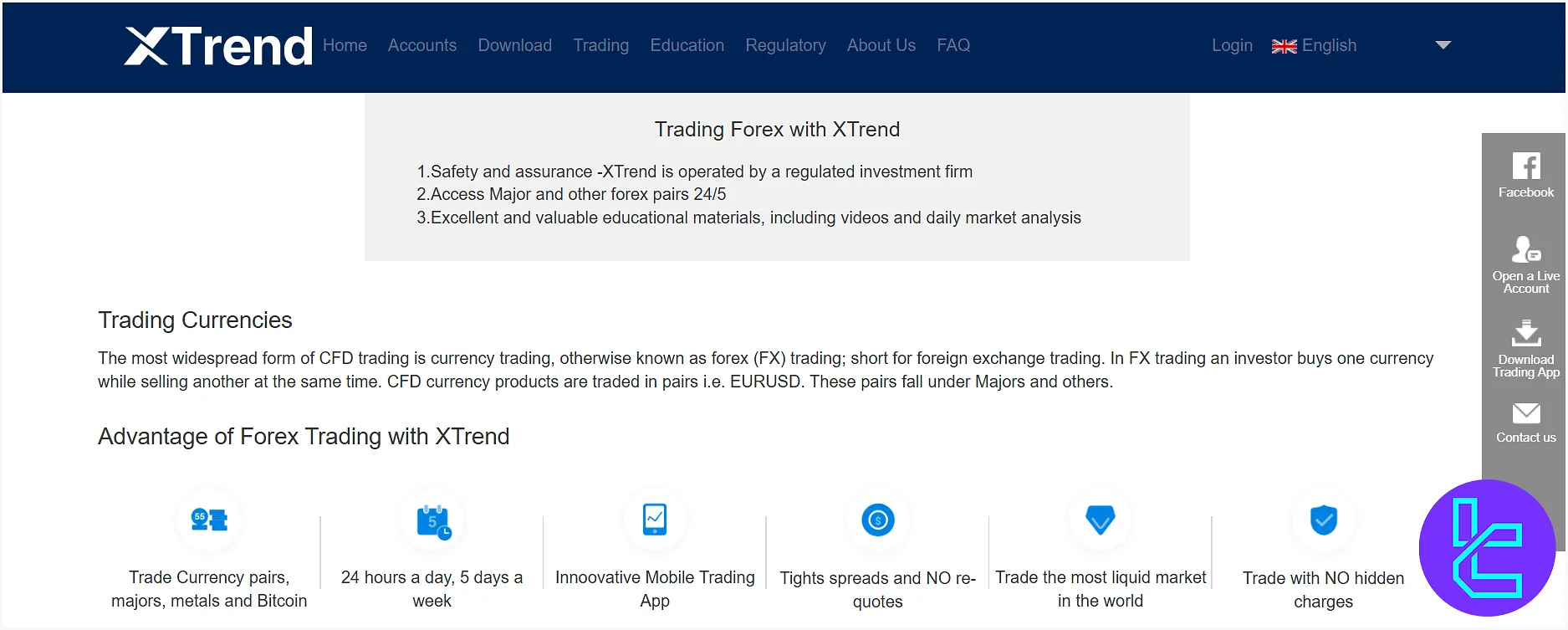Click the Download Trading App label
1568x630 pixels.
click(x=1526, y=366)
